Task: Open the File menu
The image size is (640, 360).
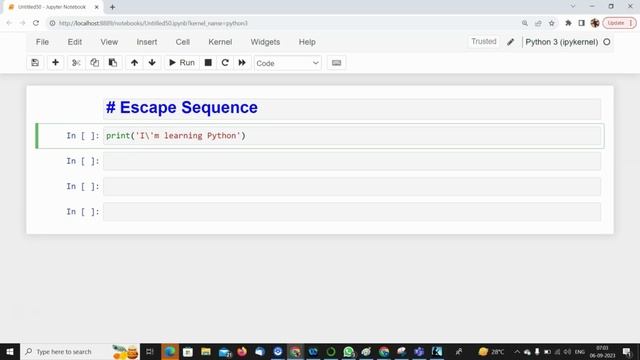Action: (x=42, y=42)
